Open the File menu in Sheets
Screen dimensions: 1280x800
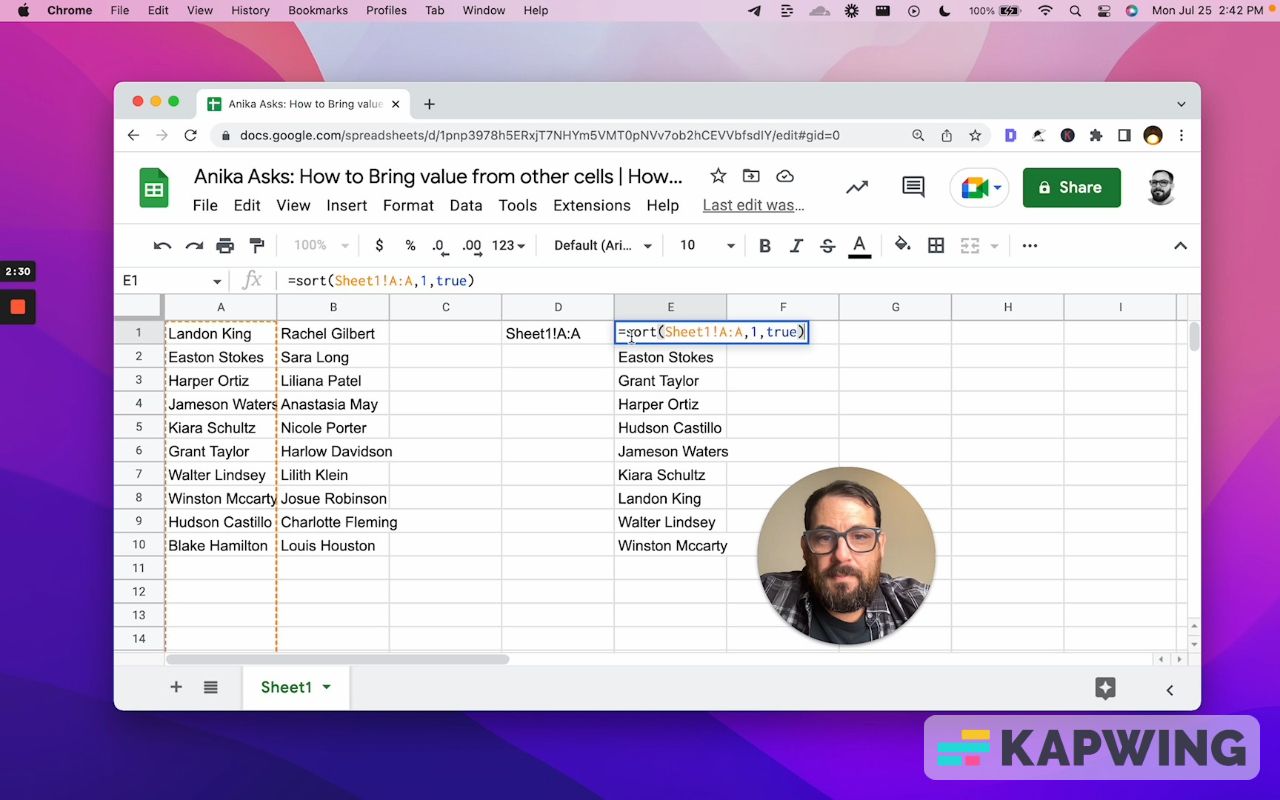(205, 205)
